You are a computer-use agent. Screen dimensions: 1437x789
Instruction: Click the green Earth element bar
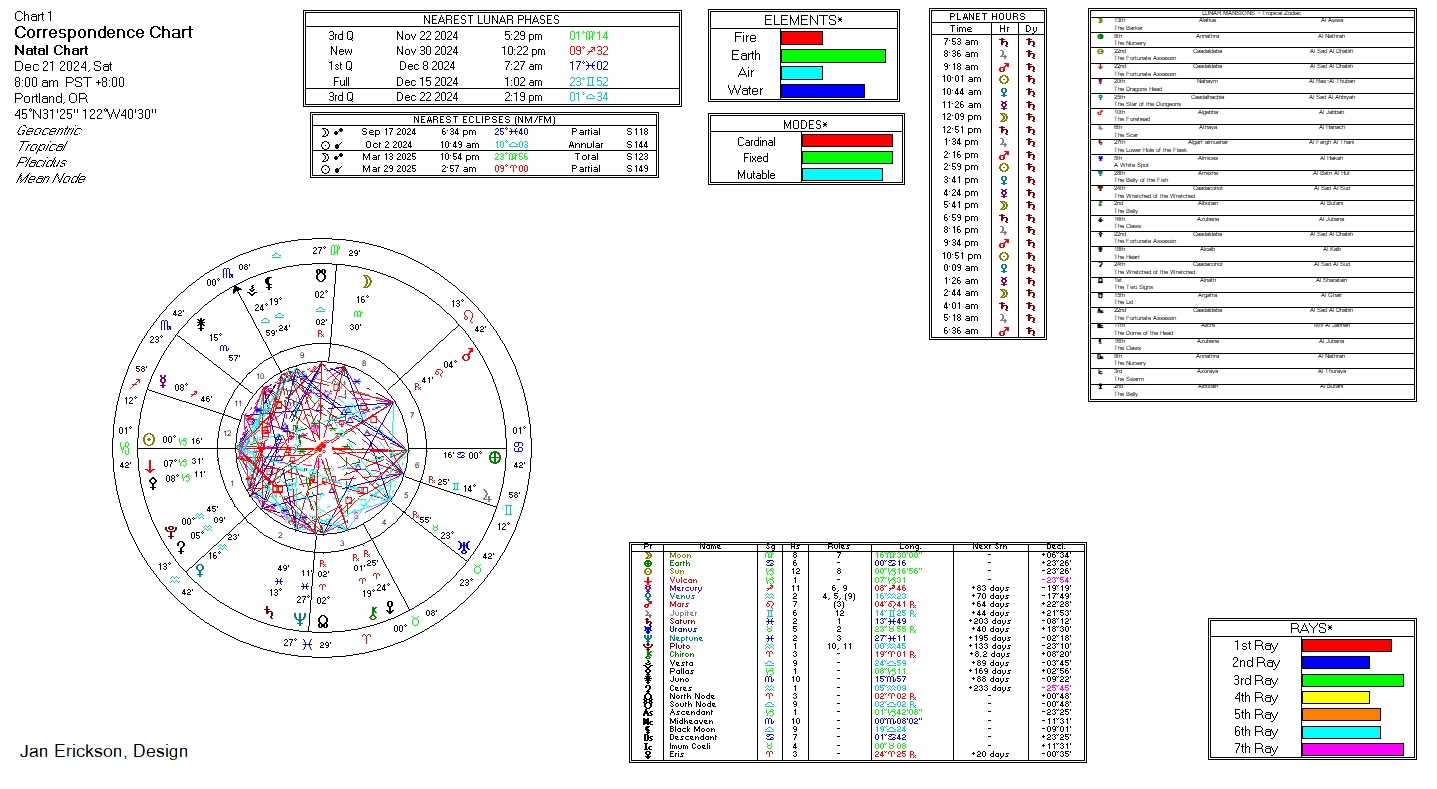(833, 56)
